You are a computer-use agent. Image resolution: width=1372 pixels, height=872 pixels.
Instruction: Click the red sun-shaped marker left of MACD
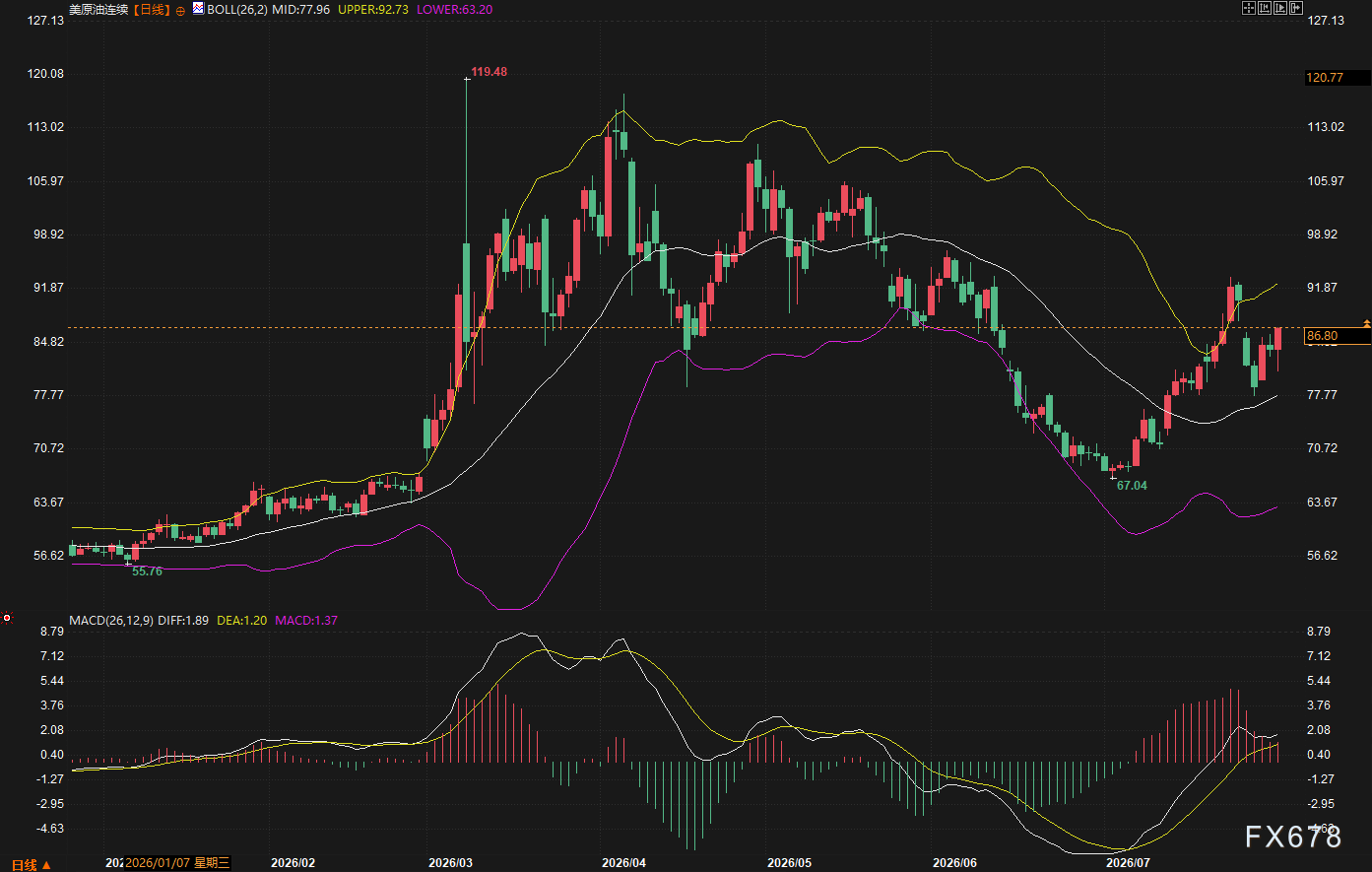[7, 619]
